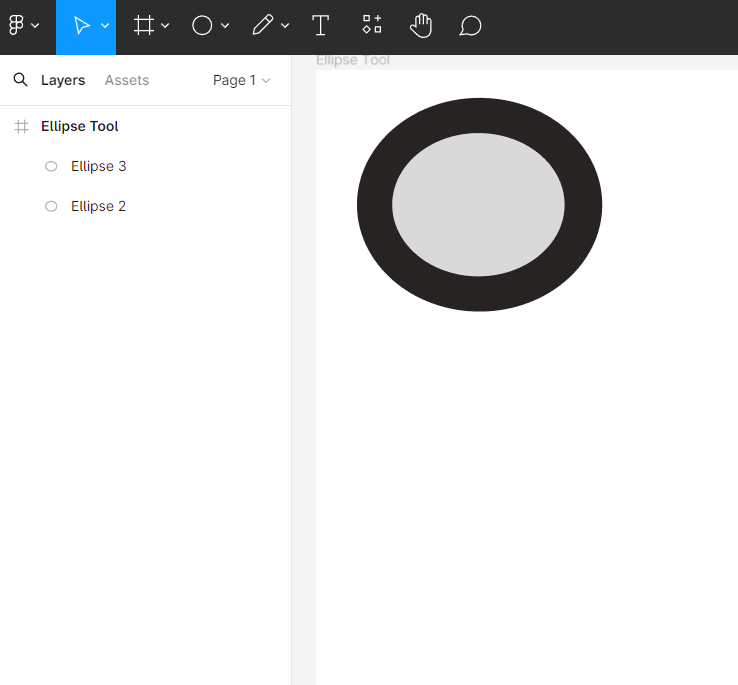Select the Pen tool
This screenshot has height=685, width=738.
coord(263,25)
